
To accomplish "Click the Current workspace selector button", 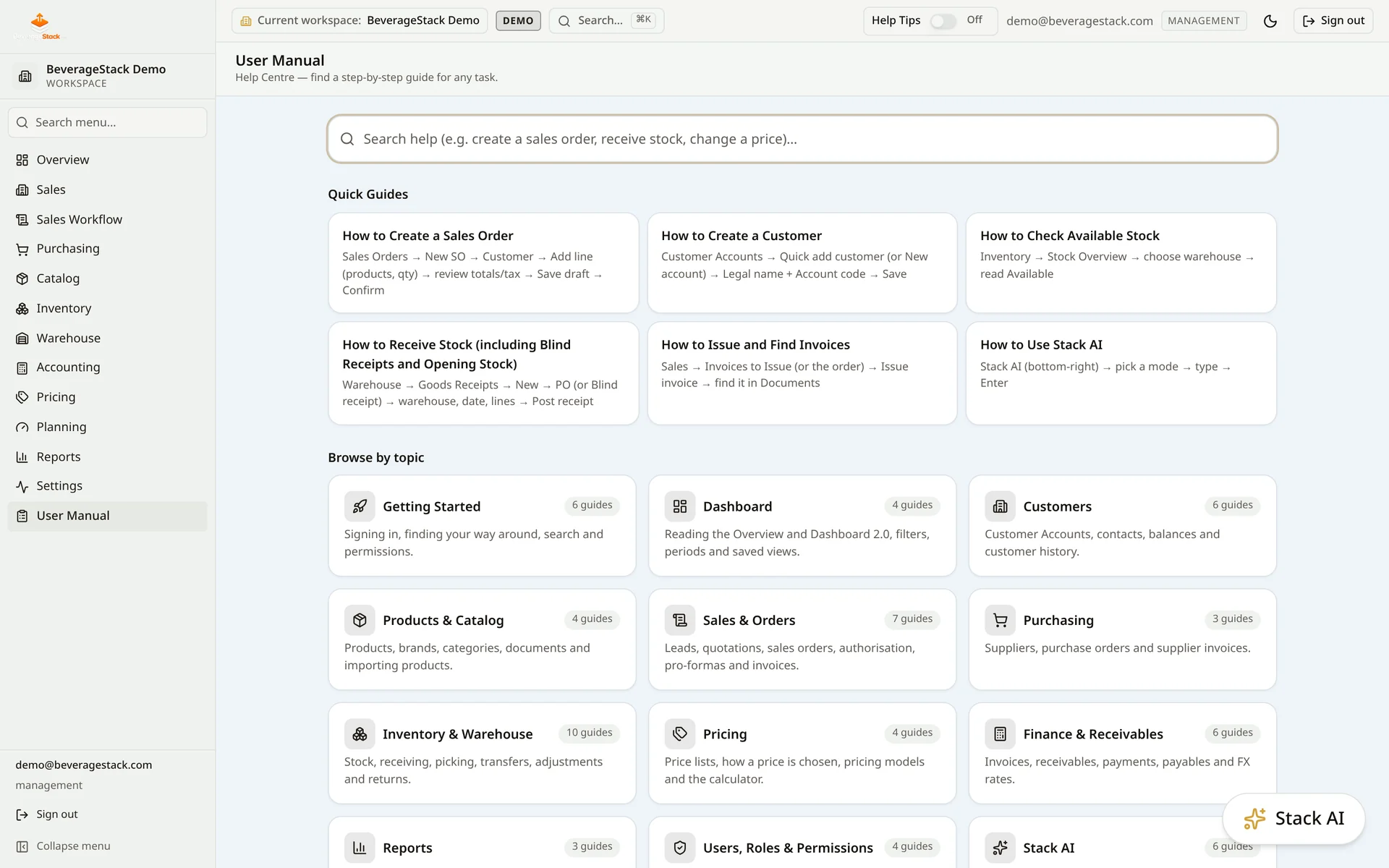I will (x=360, y=20).
